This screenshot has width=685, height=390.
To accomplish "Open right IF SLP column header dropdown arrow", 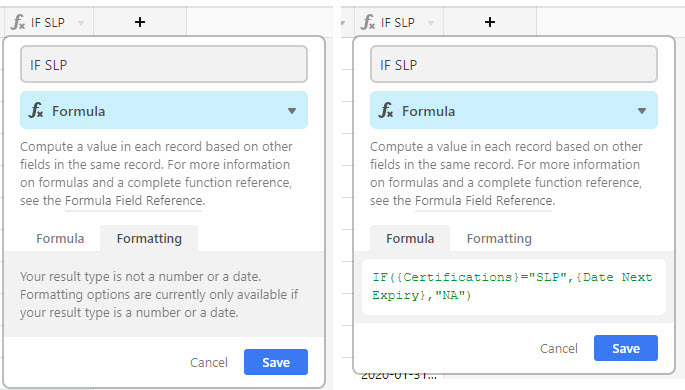I will pos(431,23).
